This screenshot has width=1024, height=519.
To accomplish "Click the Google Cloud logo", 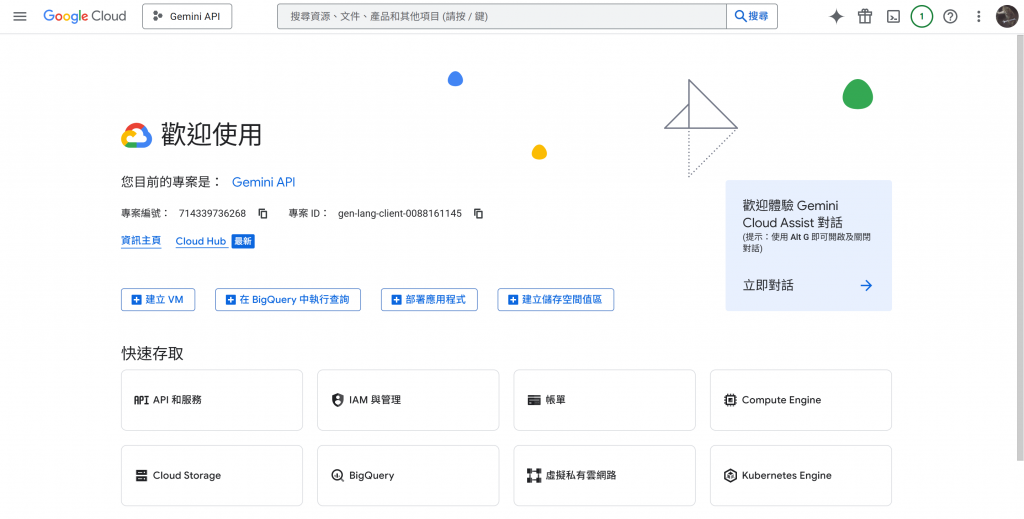I will click(x=85, y=16).
